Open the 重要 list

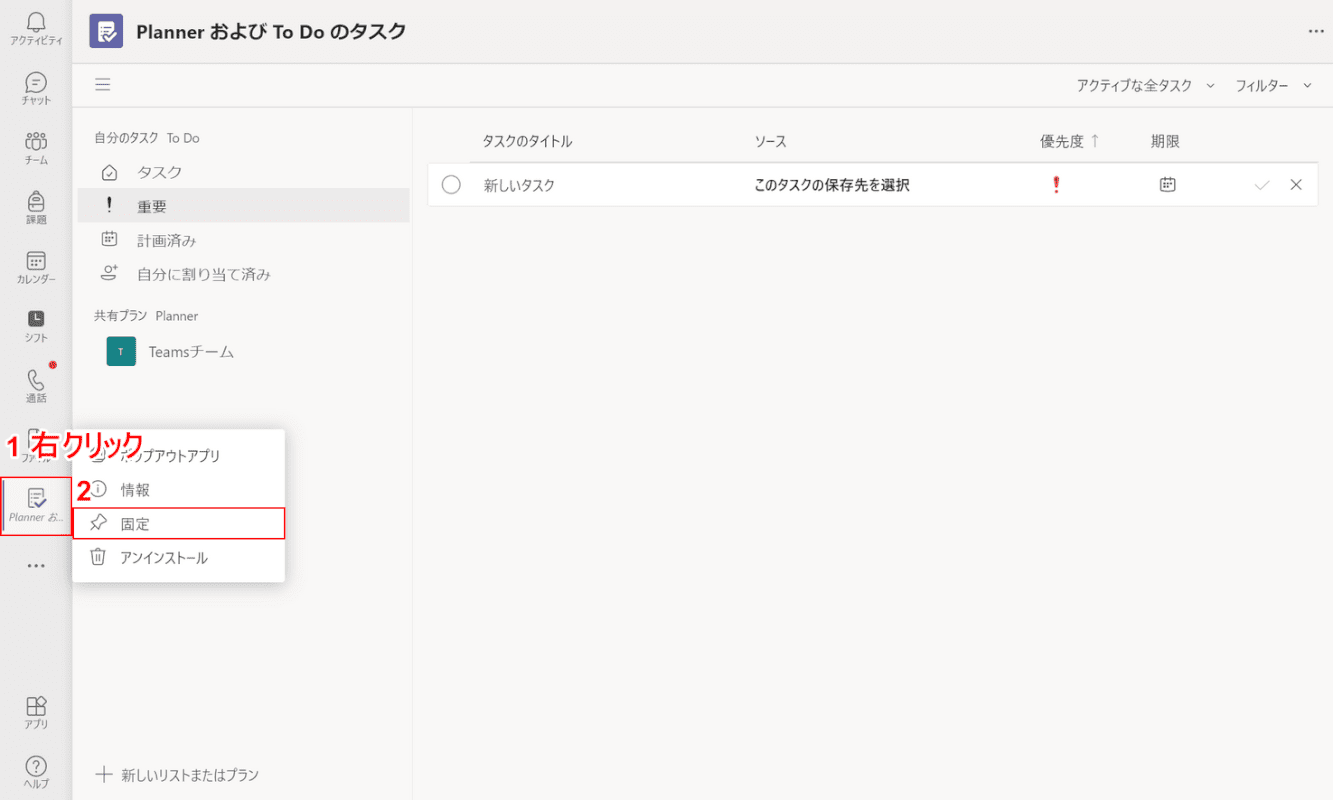(244, 206)
